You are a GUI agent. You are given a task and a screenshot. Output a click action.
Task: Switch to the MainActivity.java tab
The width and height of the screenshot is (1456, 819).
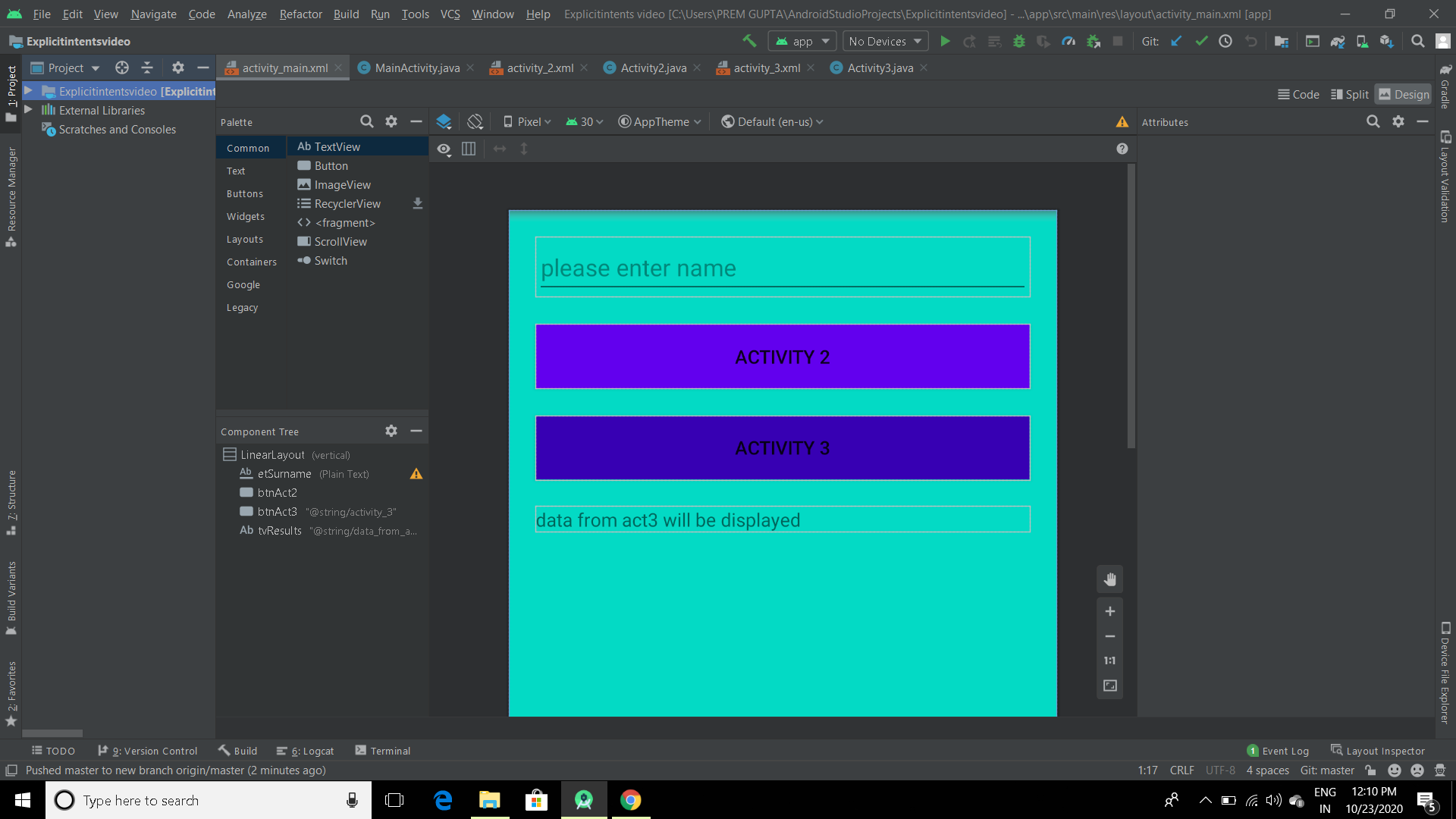(414, 67)
